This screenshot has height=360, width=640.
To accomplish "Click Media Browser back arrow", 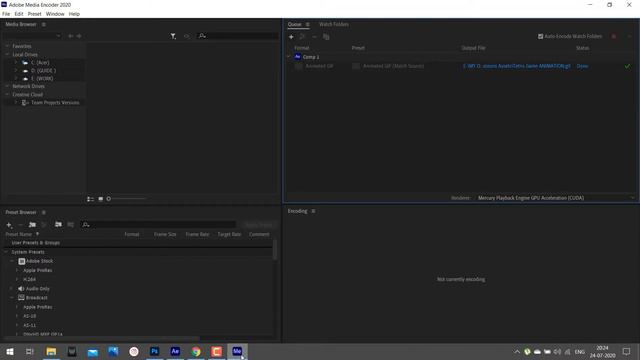I will pos(71,36).
